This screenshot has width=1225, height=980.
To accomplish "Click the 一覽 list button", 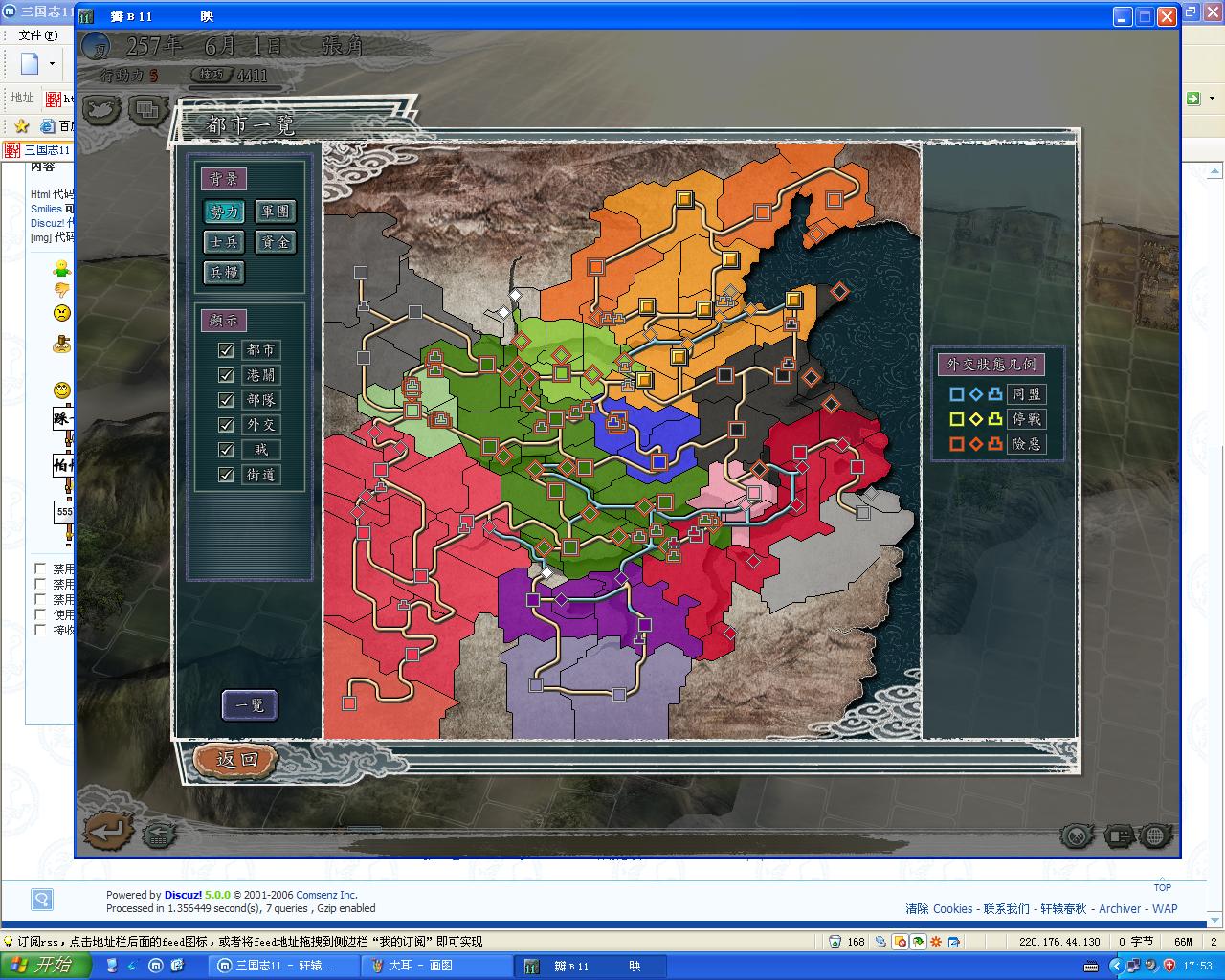I will 250,705.
